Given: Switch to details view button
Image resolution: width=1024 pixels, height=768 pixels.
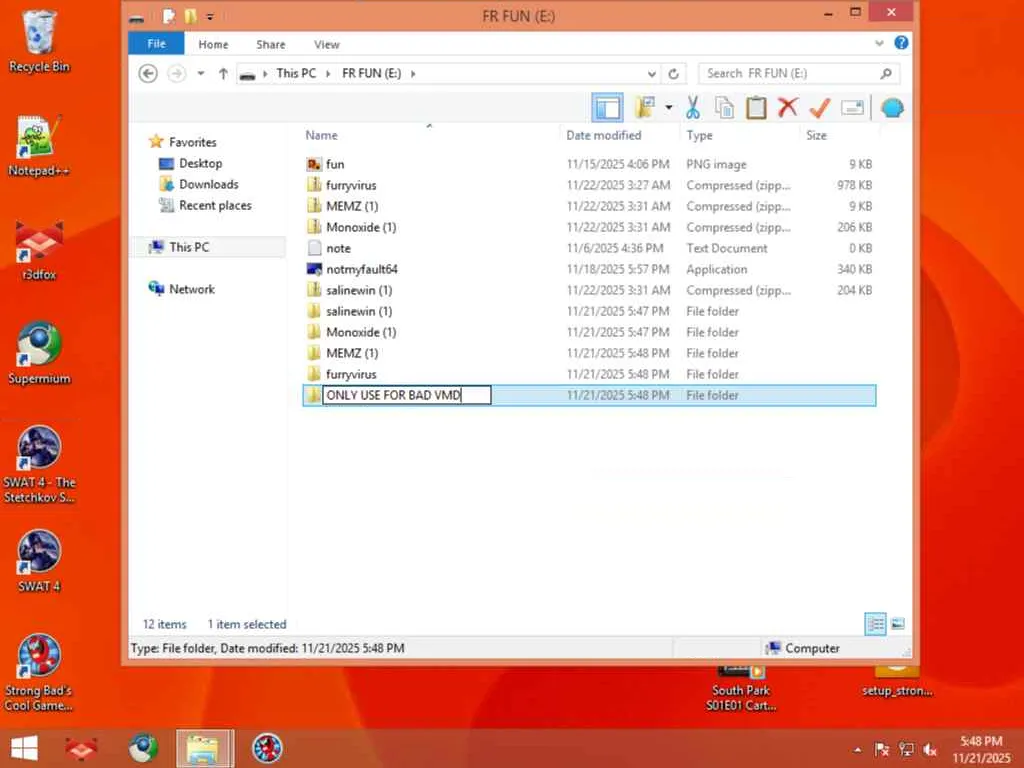Looking at the screenshot, I should 875,624.
